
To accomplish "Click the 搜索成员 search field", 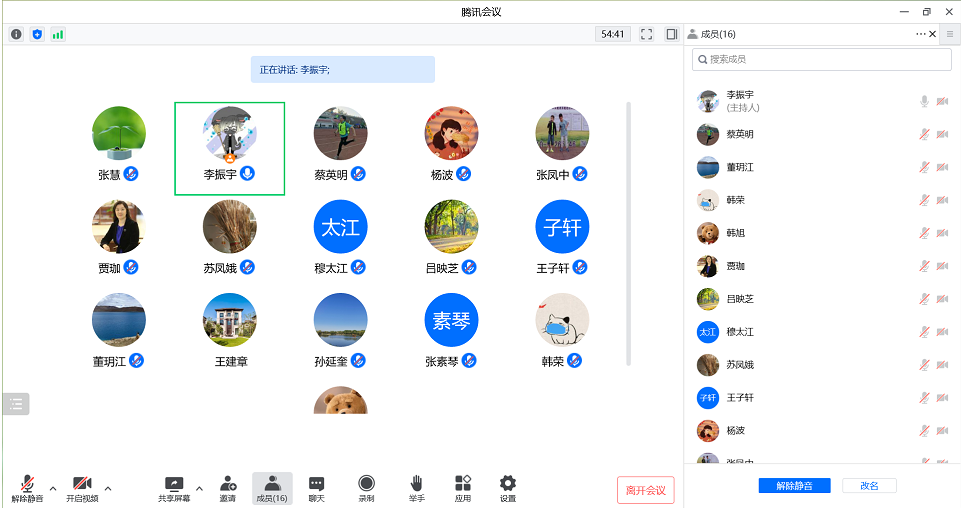I will point(822,60).
